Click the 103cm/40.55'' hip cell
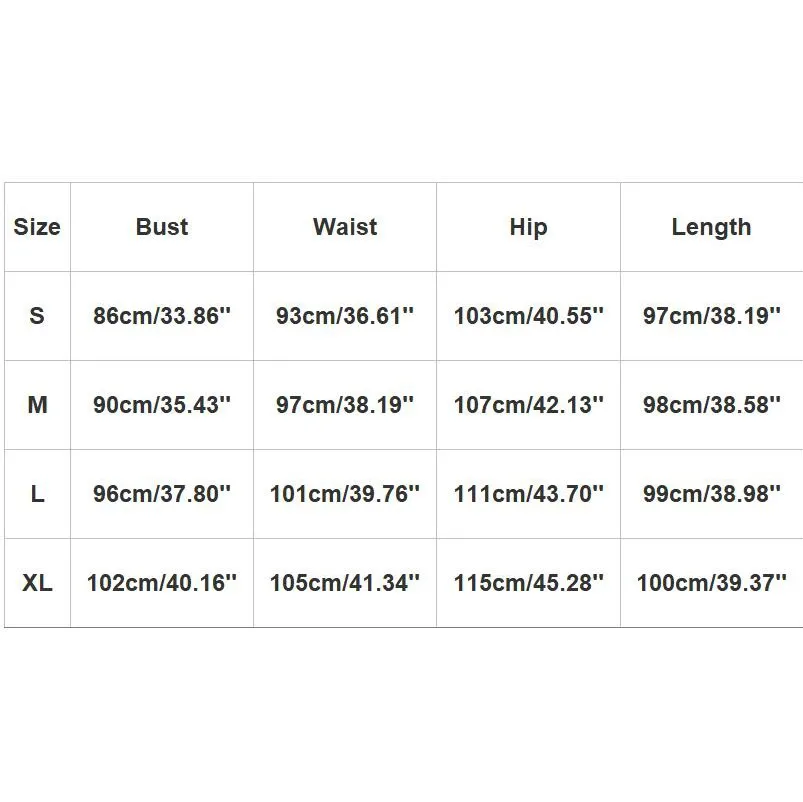 point(528,316)
